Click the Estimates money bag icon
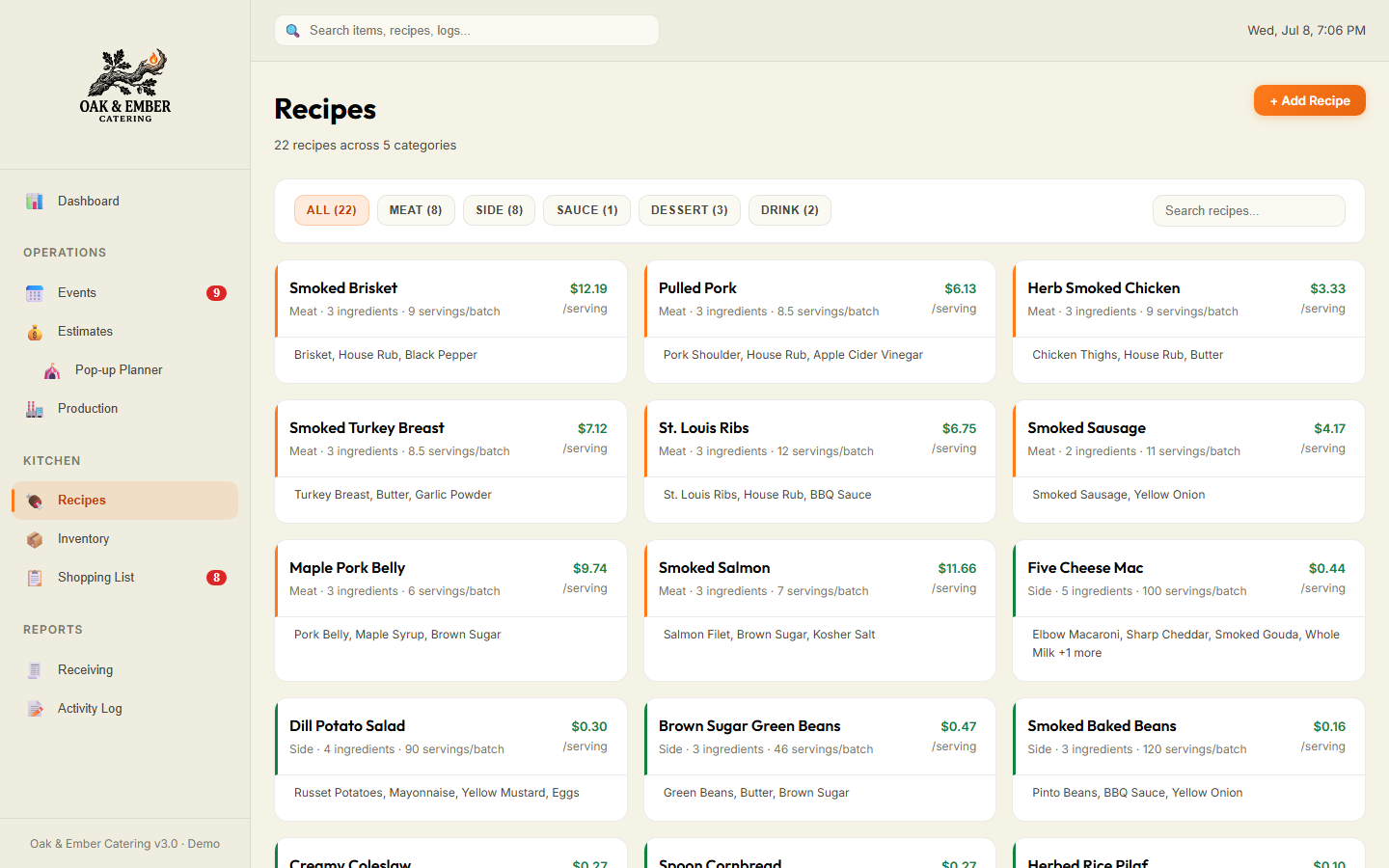 coord(35,332)
